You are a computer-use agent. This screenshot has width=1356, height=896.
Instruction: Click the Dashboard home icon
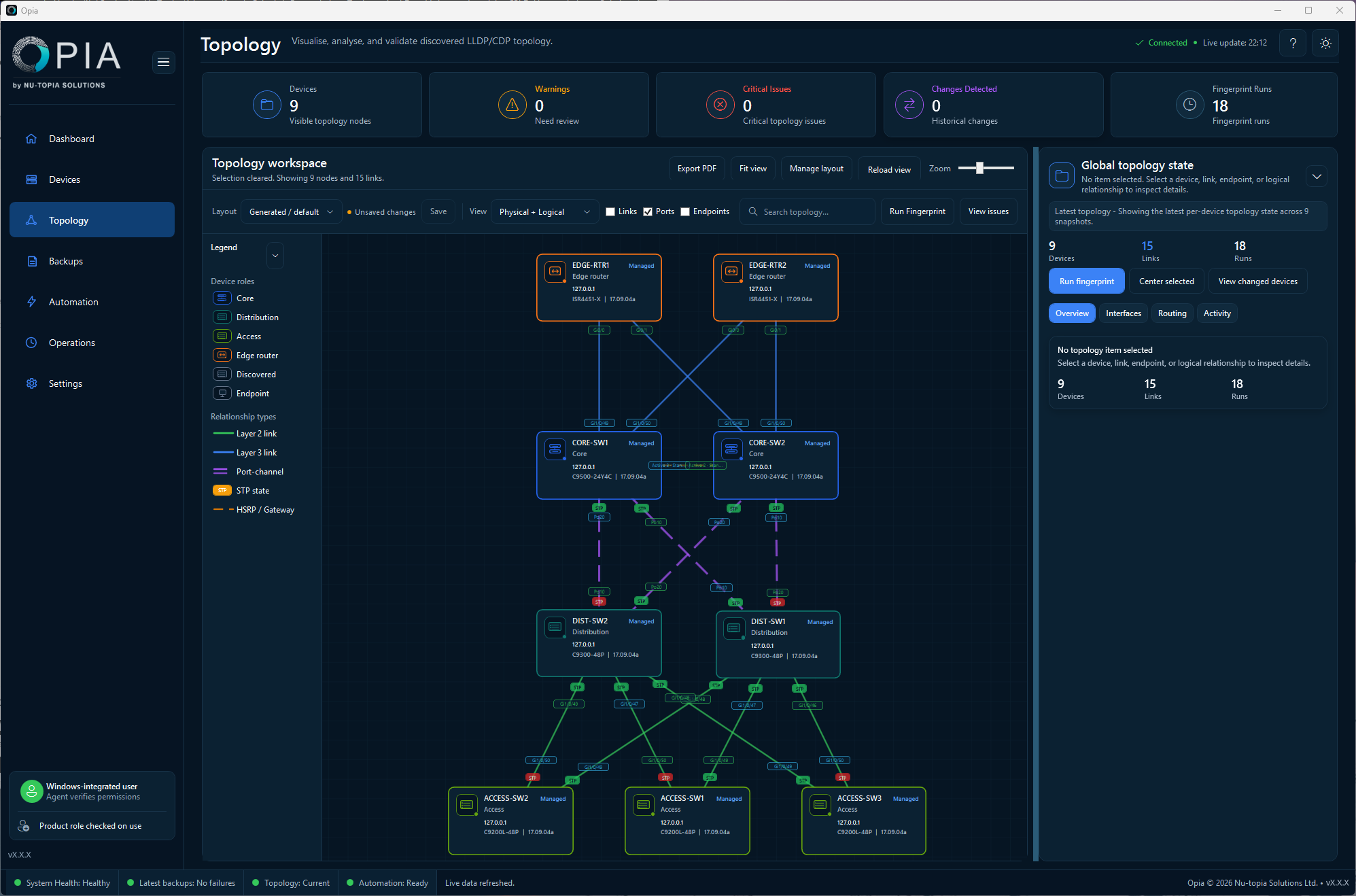31,139
